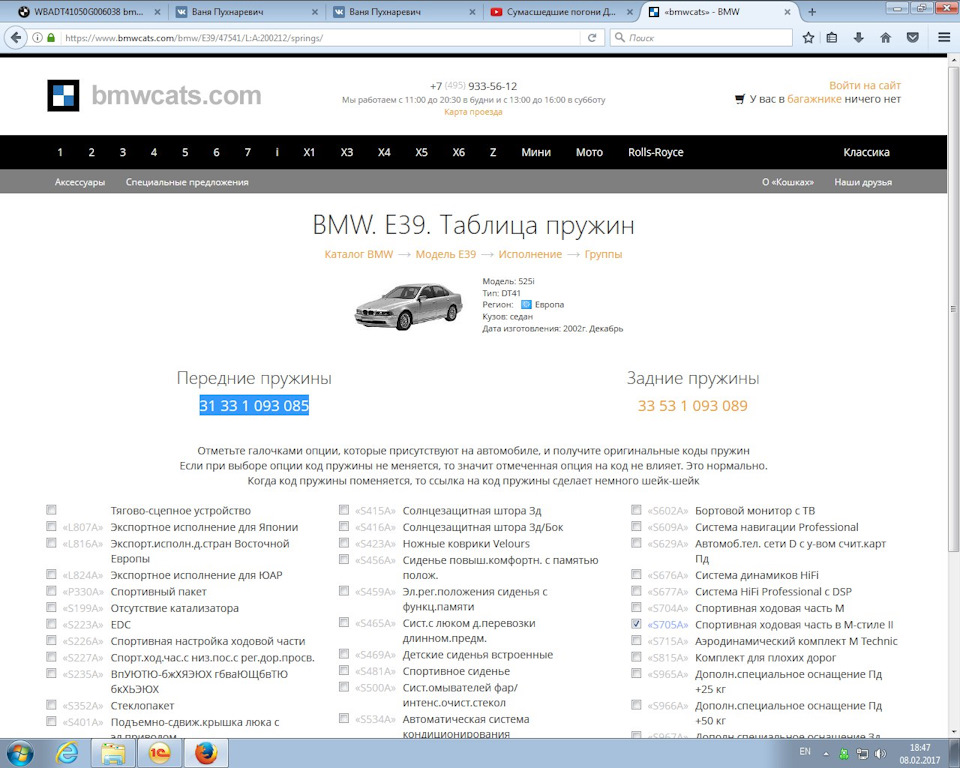Launch Internet Explorer from taskbar
Viewport: 960px width, 768px height.
coord(66,753)
